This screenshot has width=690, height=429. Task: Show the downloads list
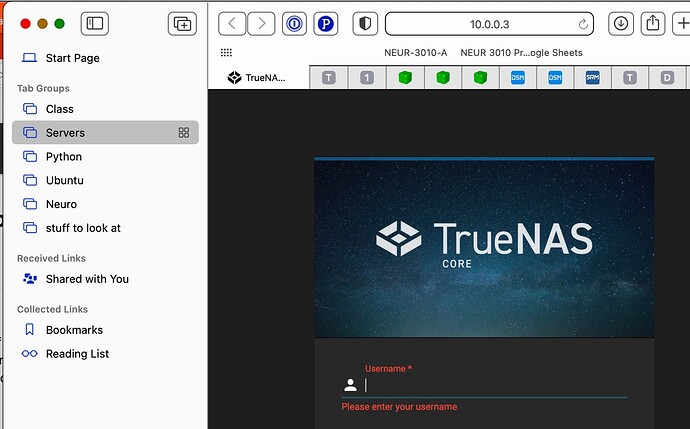(621, 23)
